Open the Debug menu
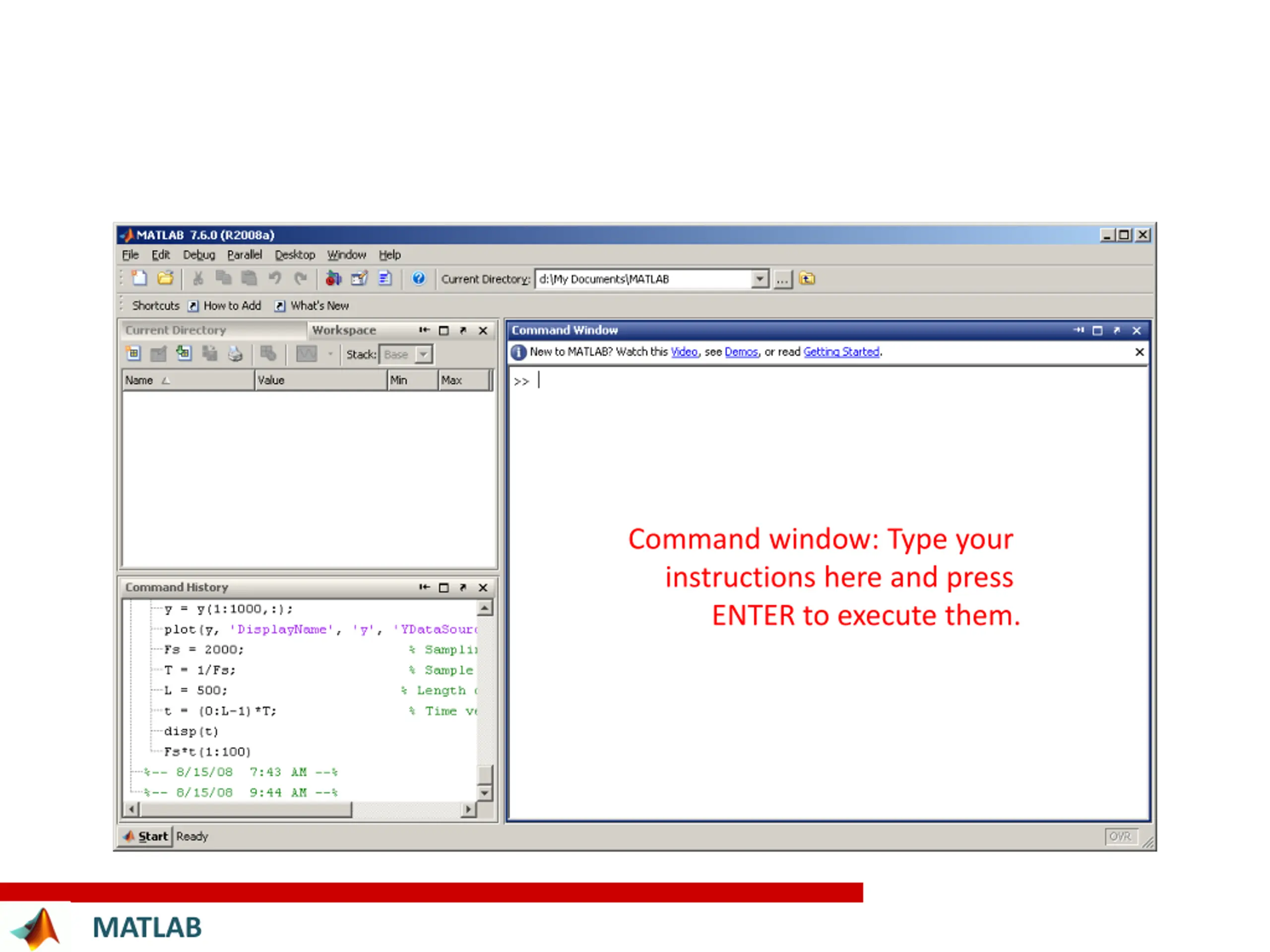Image resolution: width=1270 pixels, height=952 pixels. (x=199, y=255)
